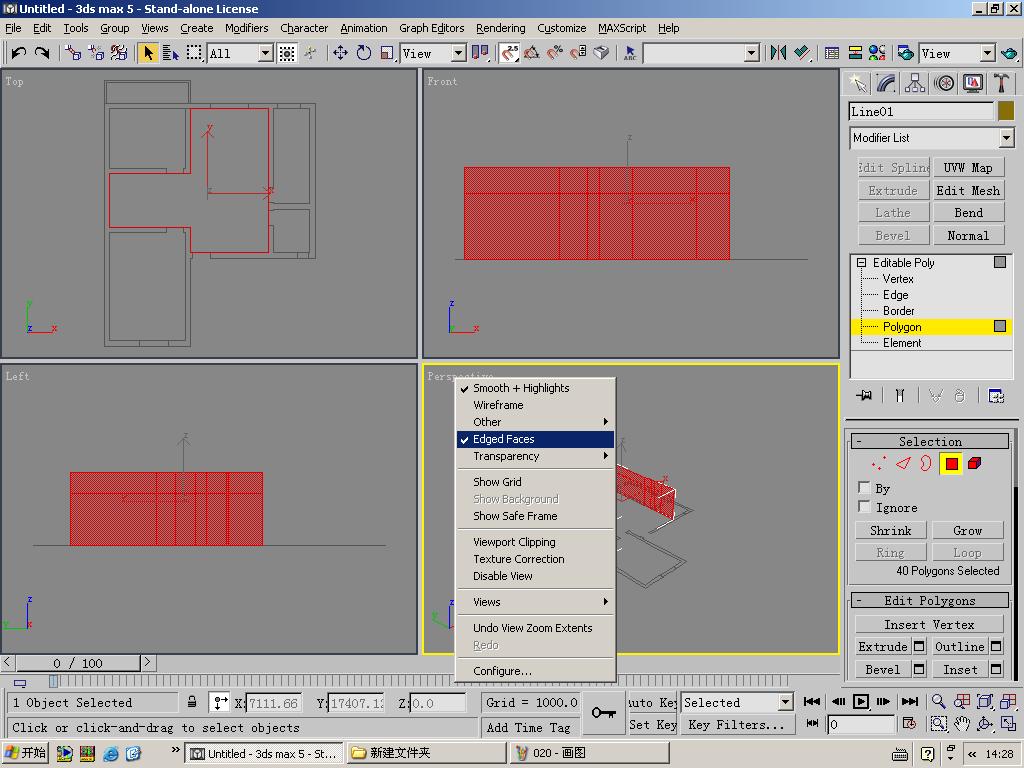Click the Insert Vertex button
1024x768 pixels.
click(x=929, y=624)
